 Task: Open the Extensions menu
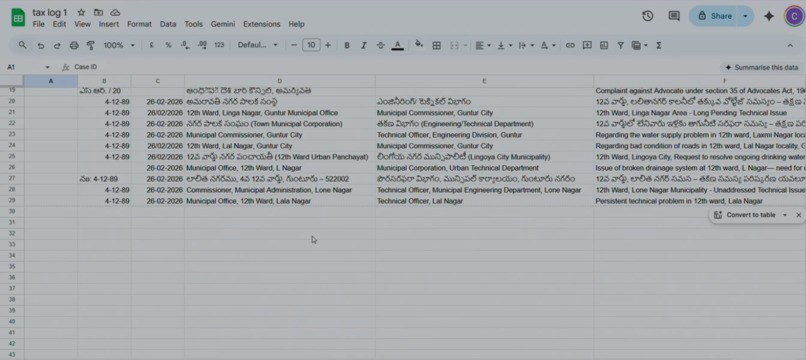coord(262,24)
